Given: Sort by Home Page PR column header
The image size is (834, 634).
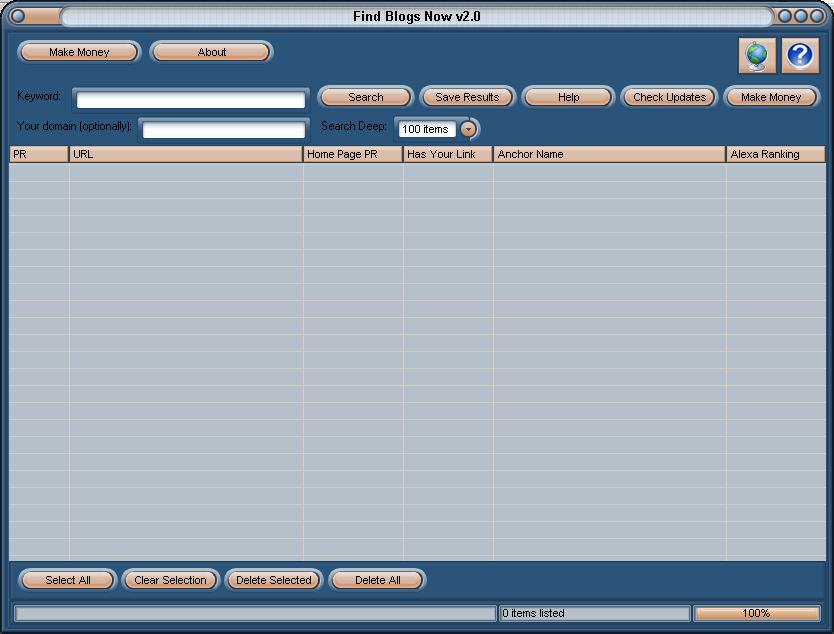Looking at the screenshot, I should click(353, 154).
